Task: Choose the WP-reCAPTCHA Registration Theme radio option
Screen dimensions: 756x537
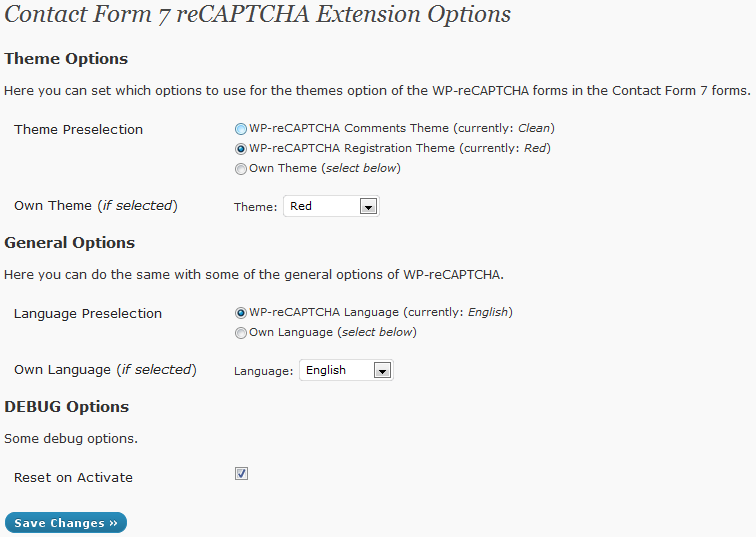Action: coord(240,149)
